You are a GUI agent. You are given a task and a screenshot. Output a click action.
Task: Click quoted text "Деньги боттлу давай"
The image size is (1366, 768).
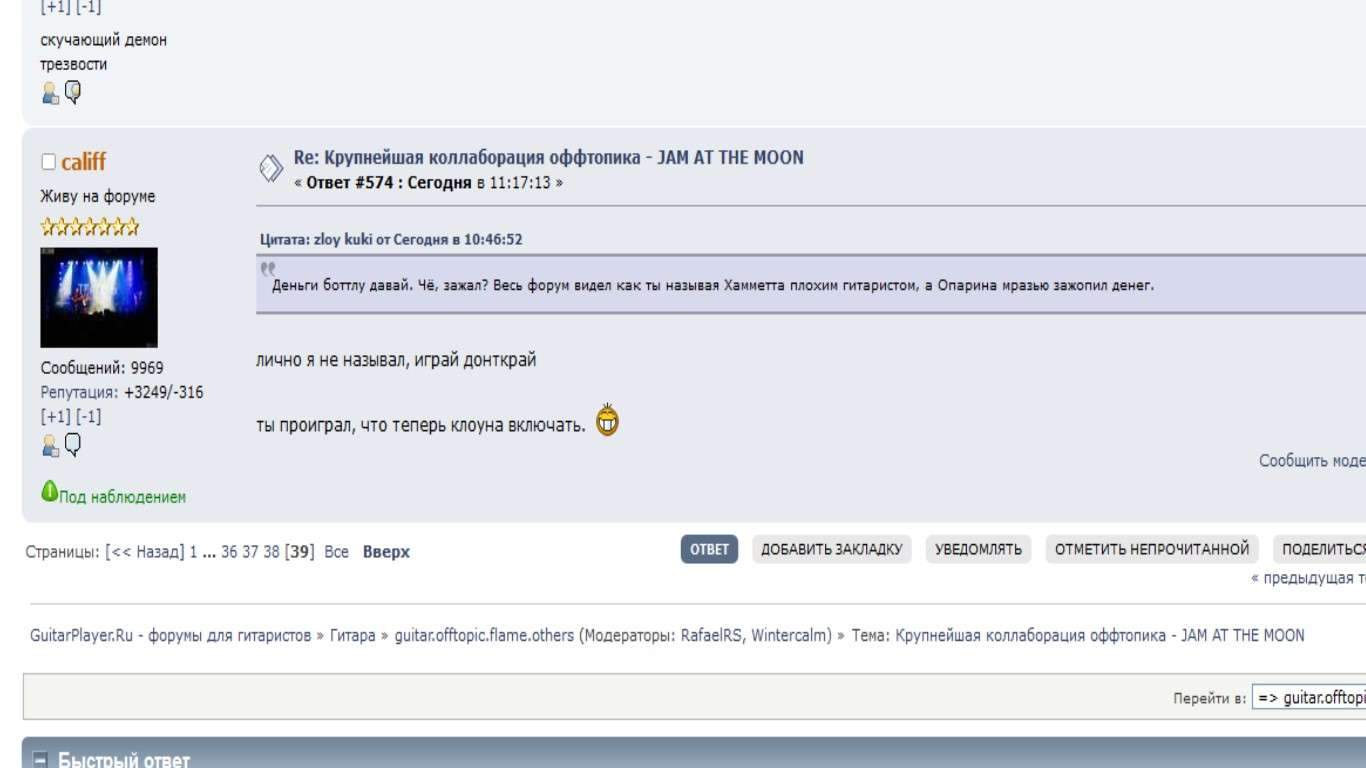pyautogui.click(x=341, y=286)
